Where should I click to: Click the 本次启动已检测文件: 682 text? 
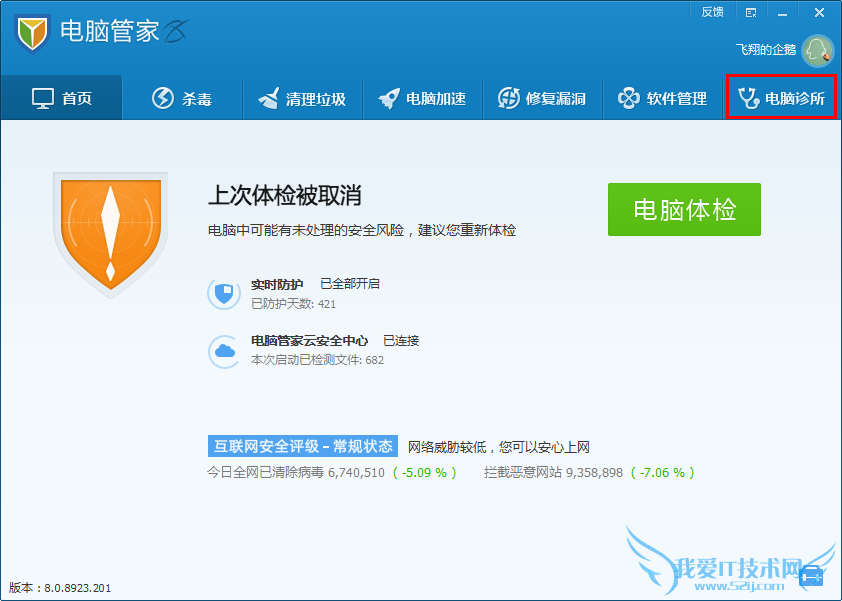pyautogui.click(x=317, y=360)
